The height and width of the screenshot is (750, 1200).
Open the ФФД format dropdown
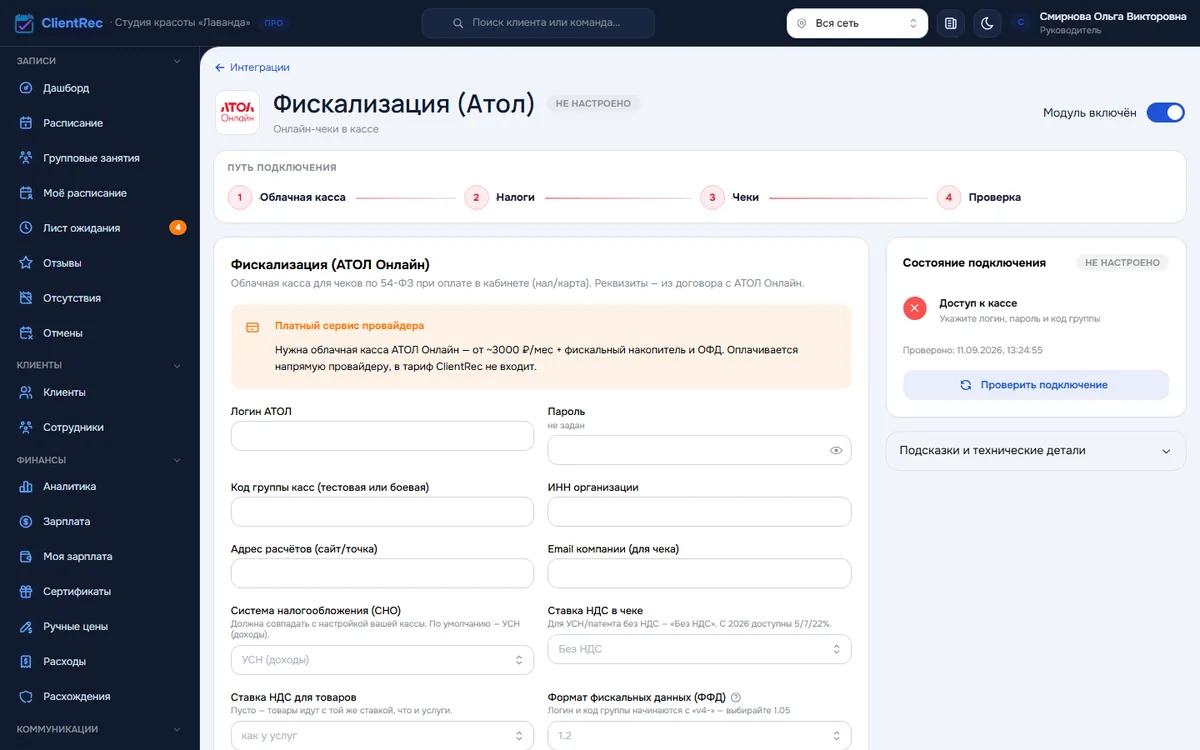(699, 736)
